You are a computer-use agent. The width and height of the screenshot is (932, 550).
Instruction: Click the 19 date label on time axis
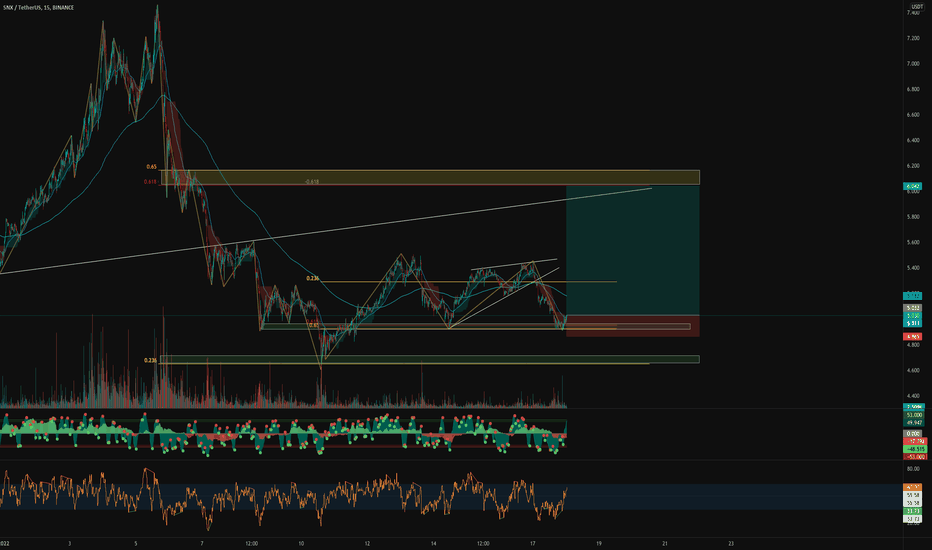coord(599,543)
